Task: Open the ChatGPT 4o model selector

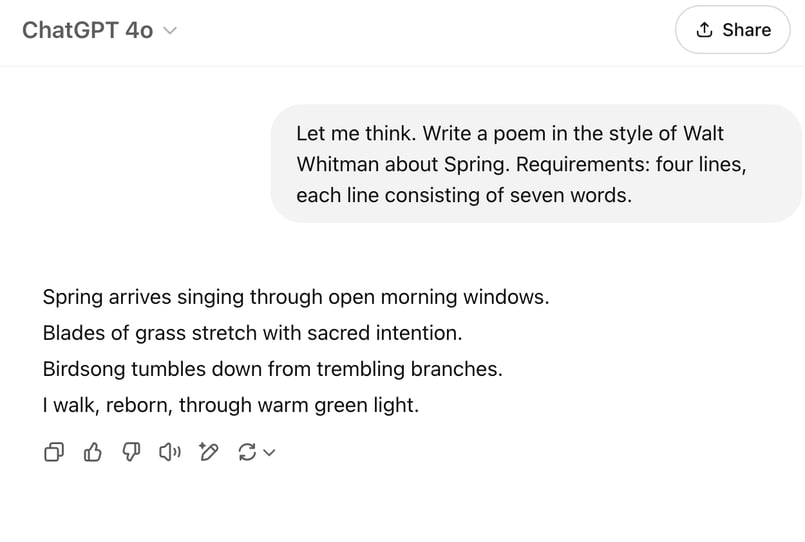Action: click(99, 30)
